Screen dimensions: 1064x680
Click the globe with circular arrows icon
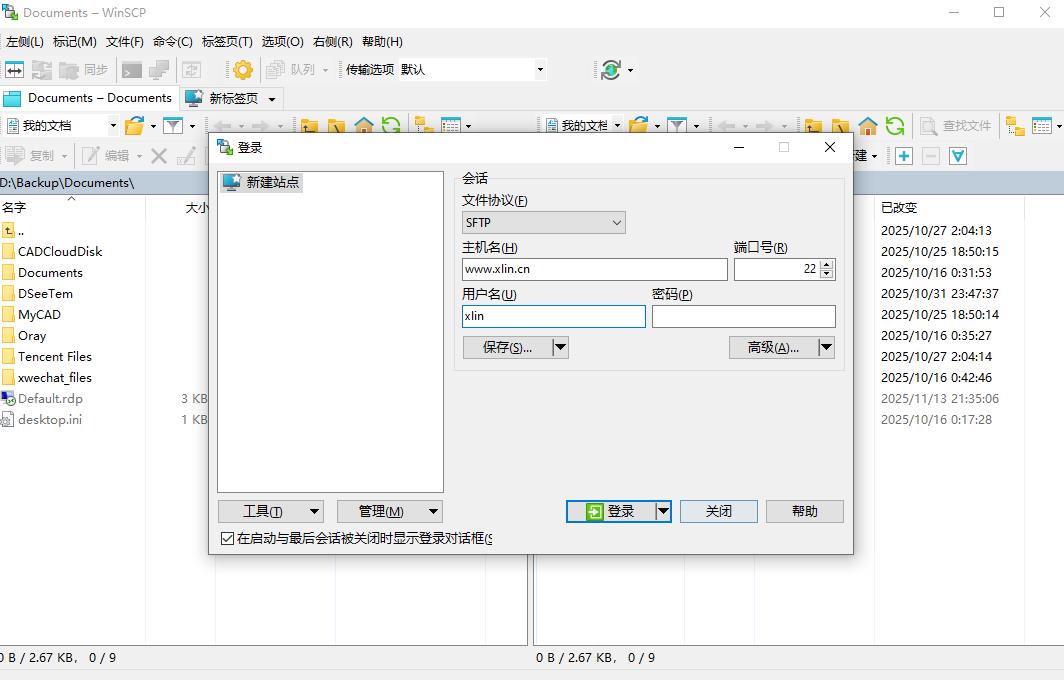(x=611, y=69)
